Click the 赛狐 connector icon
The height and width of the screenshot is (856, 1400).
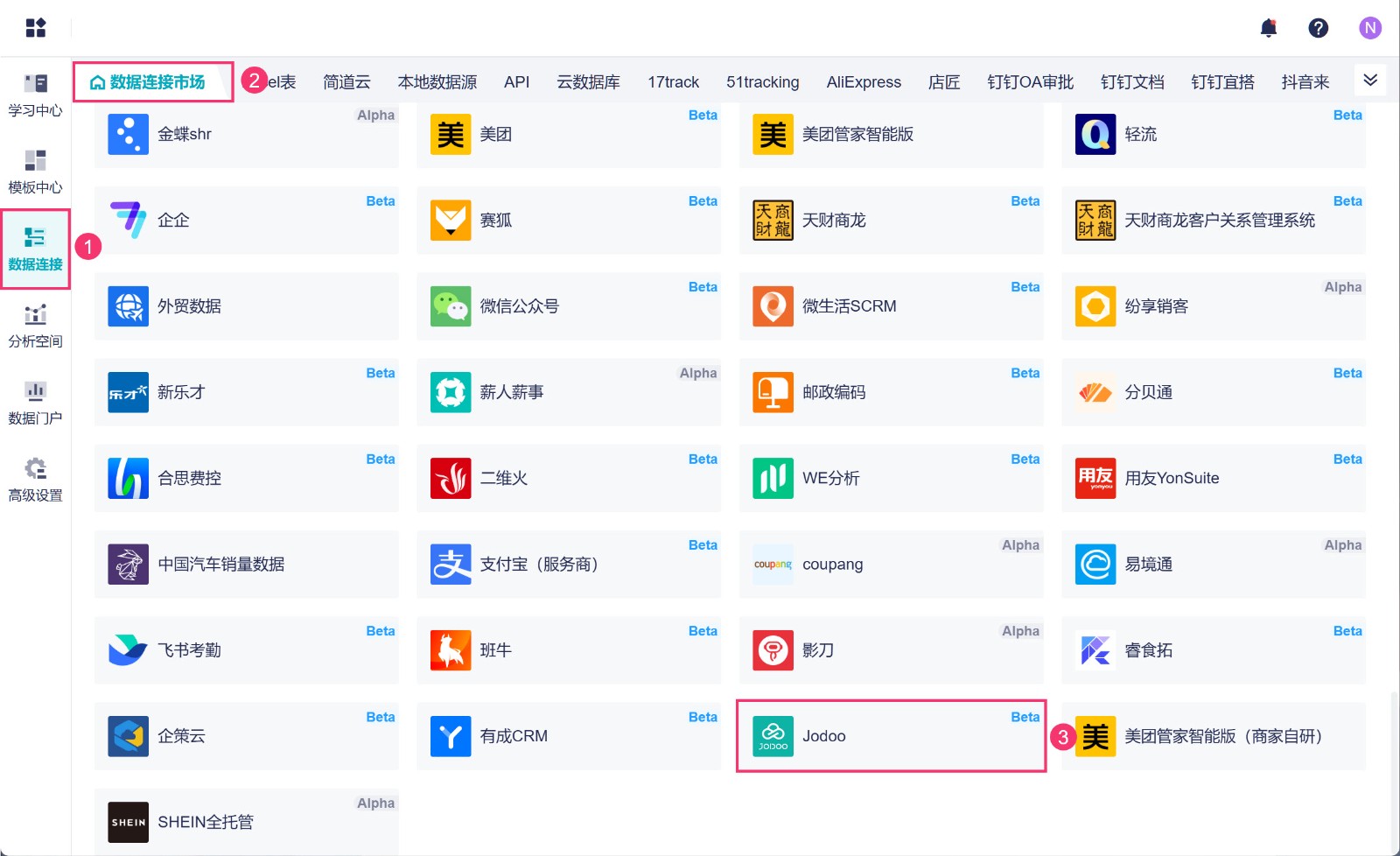click(451, 220)
